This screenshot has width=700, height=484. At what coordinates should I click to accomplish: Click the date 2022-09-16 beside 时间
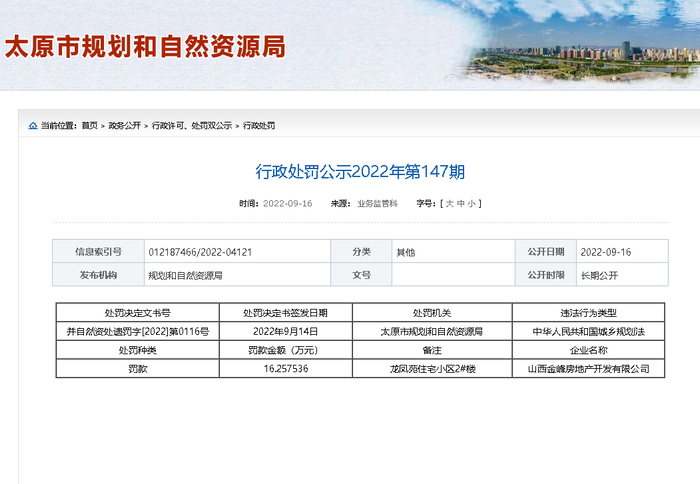(x=288, y=204)
